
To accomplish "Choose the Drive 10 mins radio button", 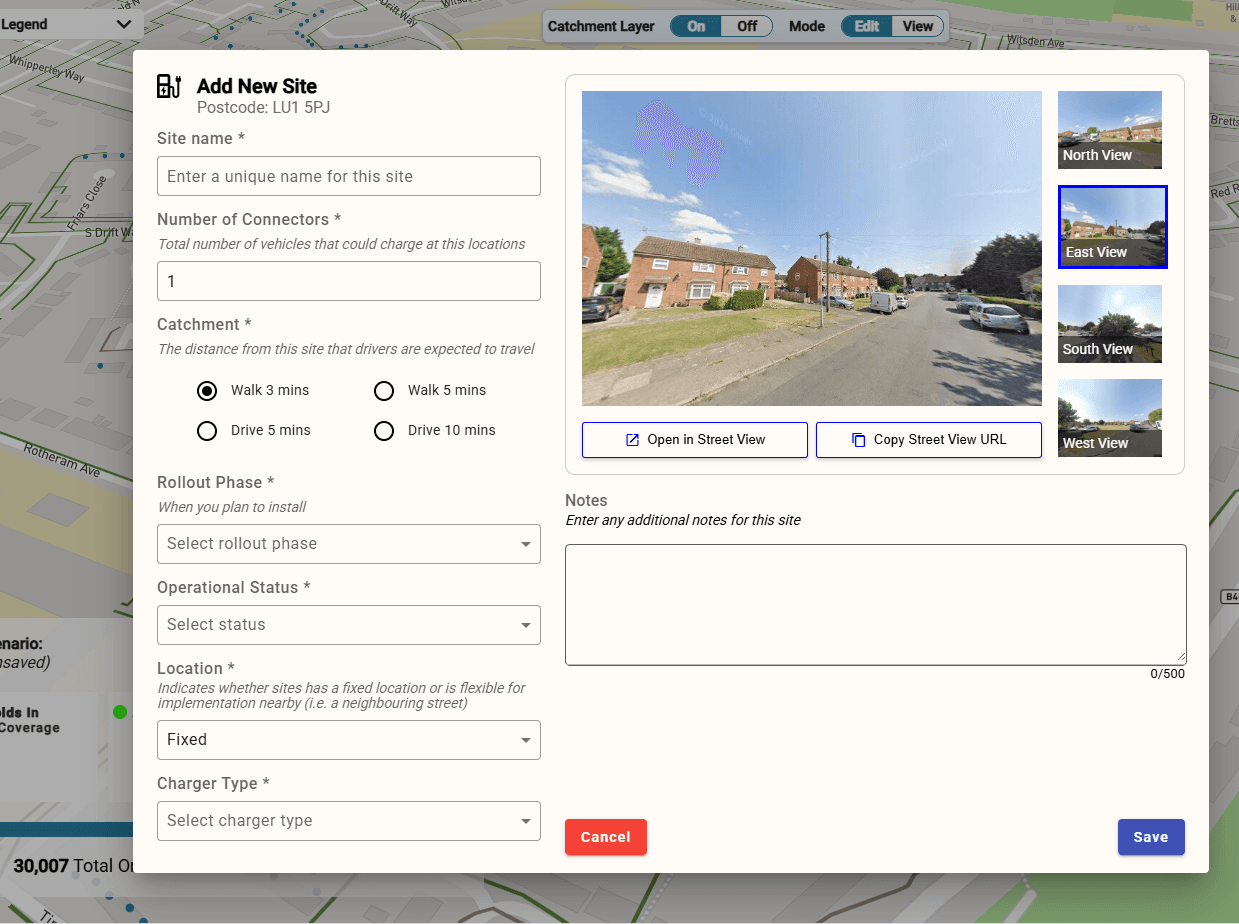I will coord(384,431).
